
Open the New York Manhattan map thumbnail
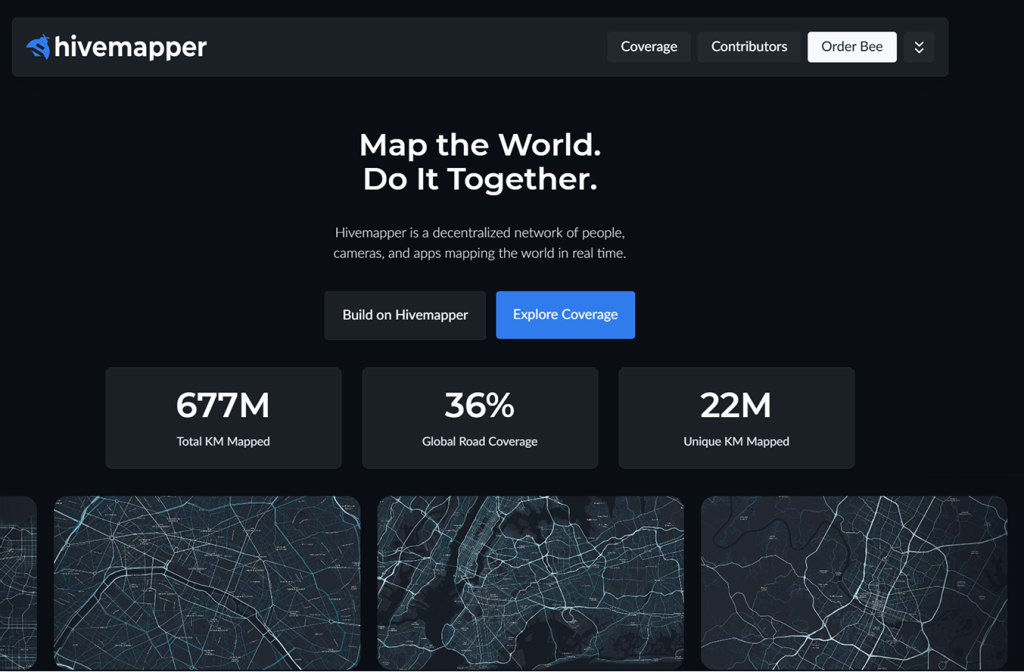pos(530,583)
